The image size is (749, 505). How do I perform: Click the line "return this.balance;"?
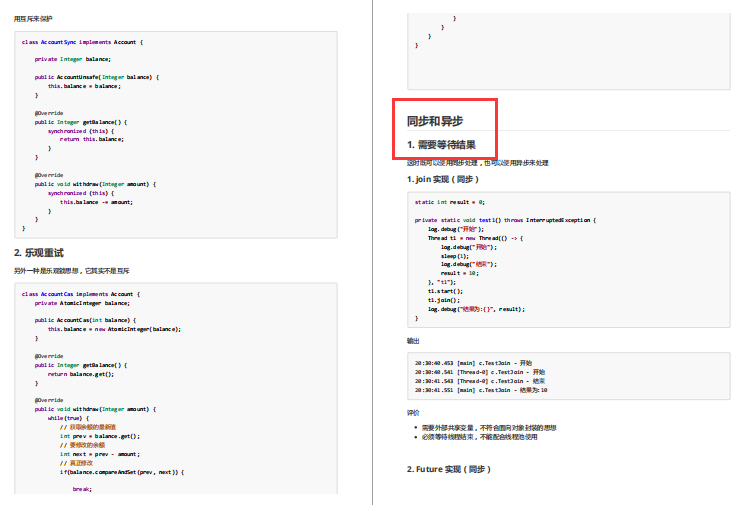(x=92, y=139)
